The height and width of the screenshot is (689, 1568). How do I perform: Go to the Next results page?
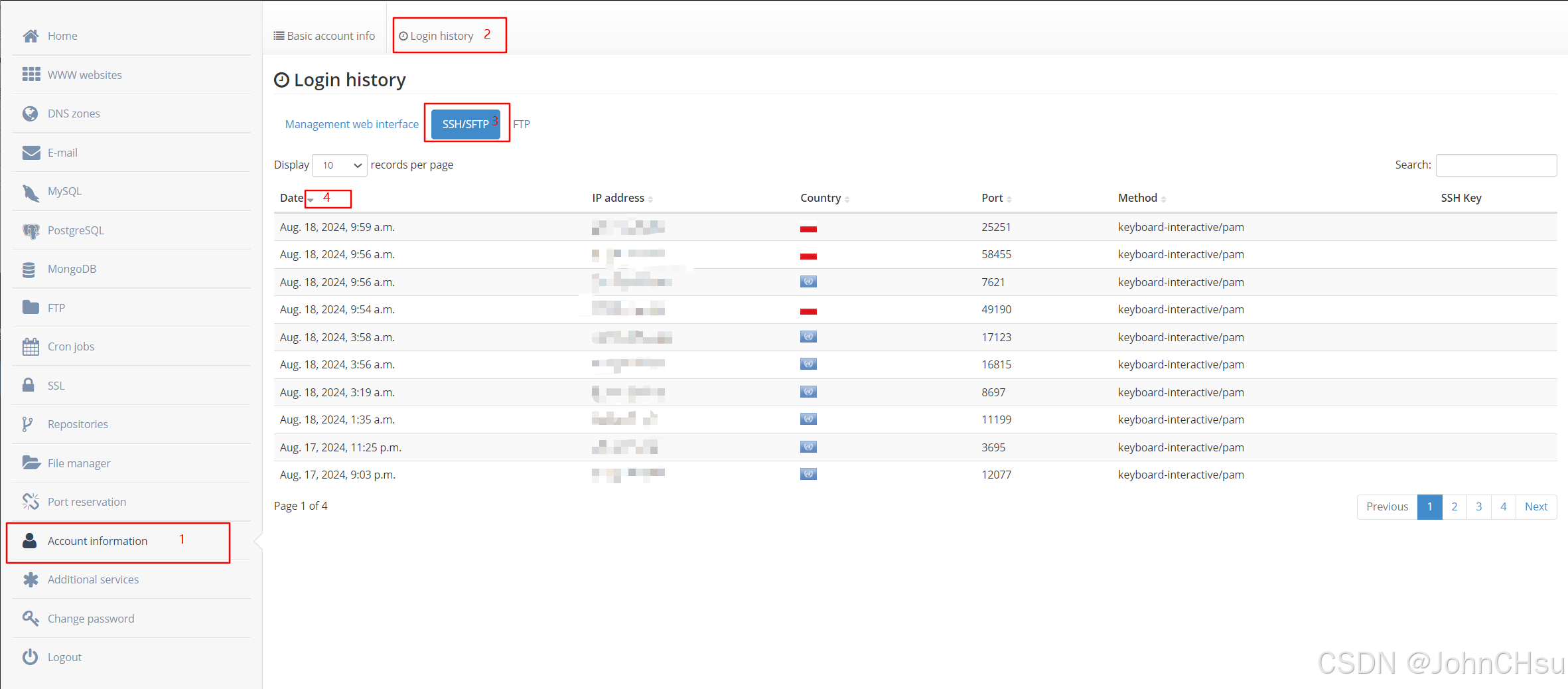click(1536, 506)
